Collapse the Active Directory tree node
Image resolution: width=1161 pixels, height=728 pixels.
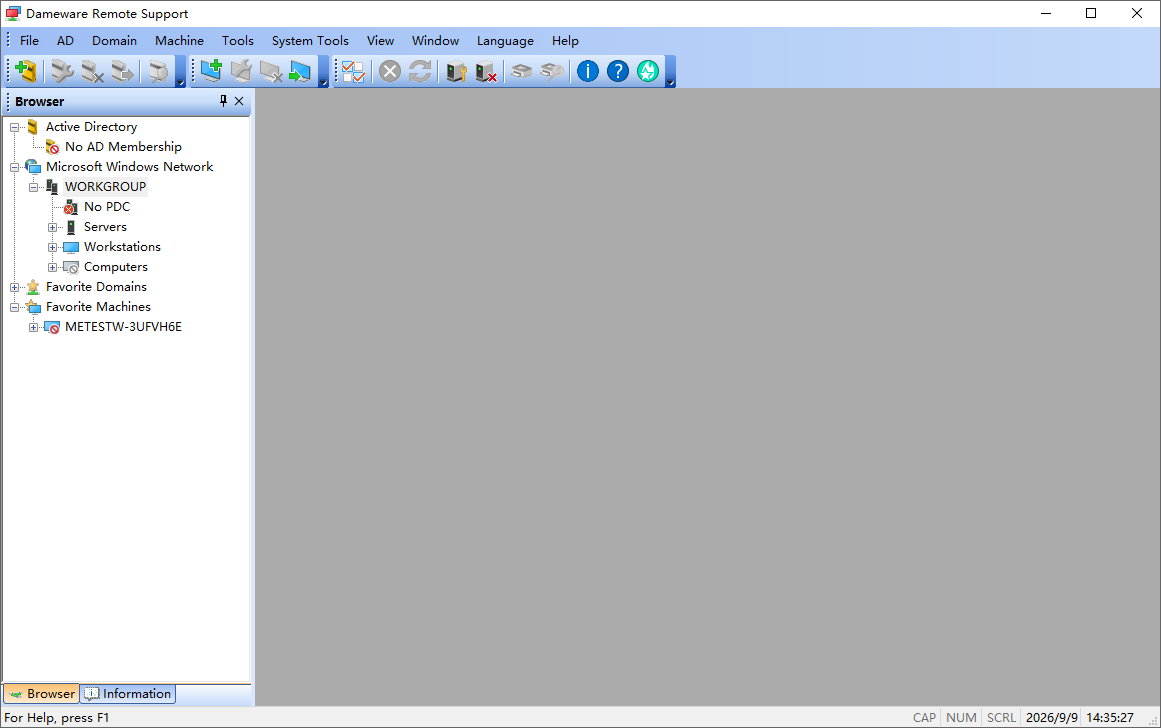pos(14,127)
